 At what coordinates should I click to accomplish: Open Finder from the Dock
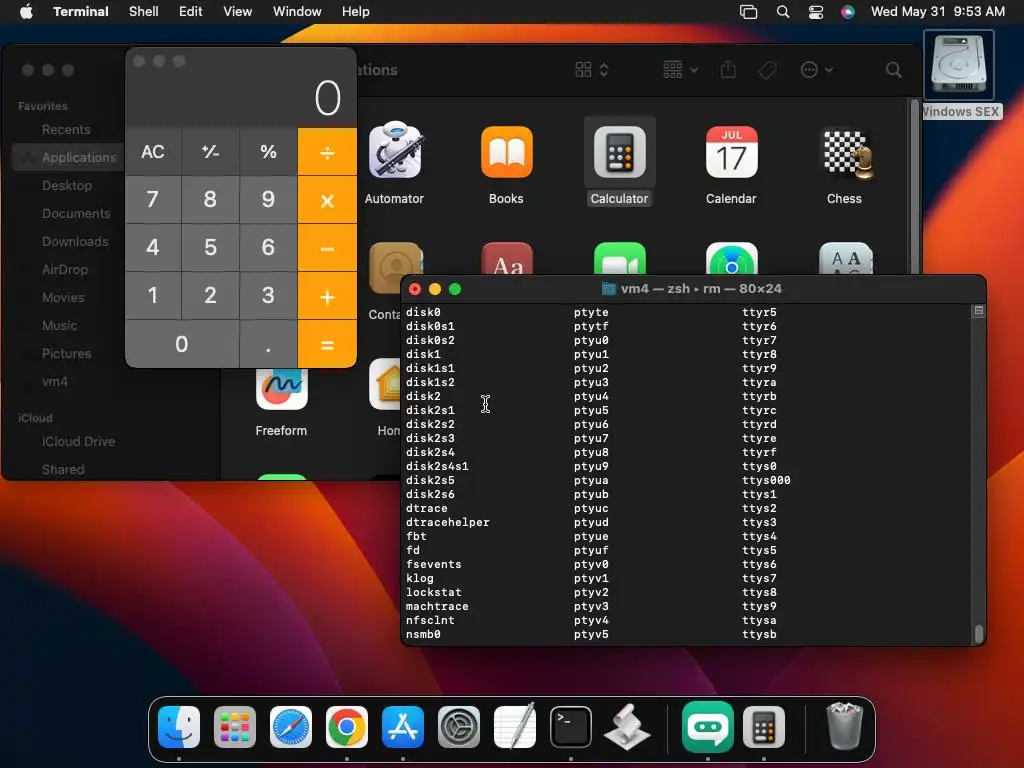[179, 726]
